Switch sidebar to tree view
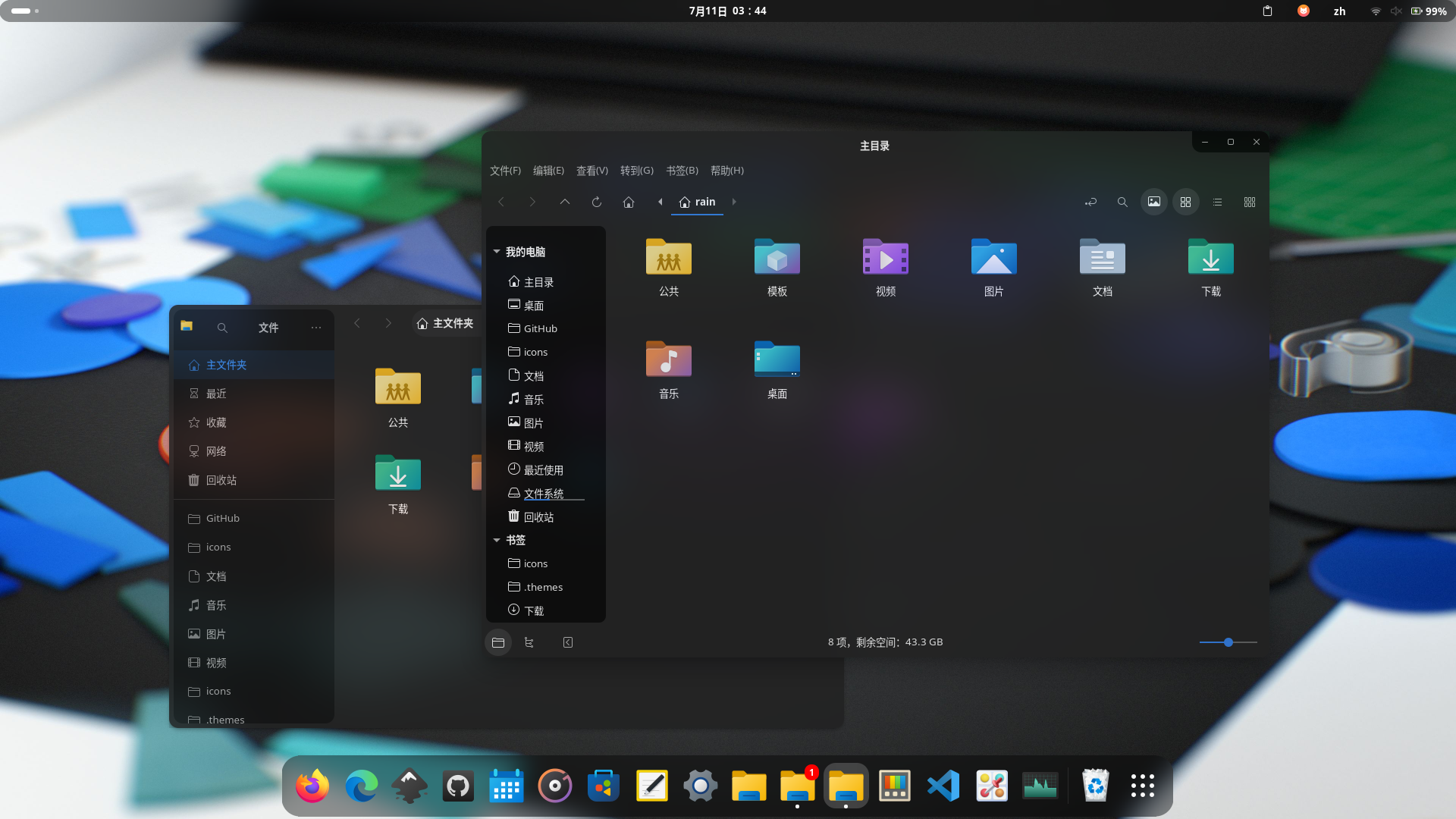Viewport: 1456px width, 819px height. click(x=529, y=642)
